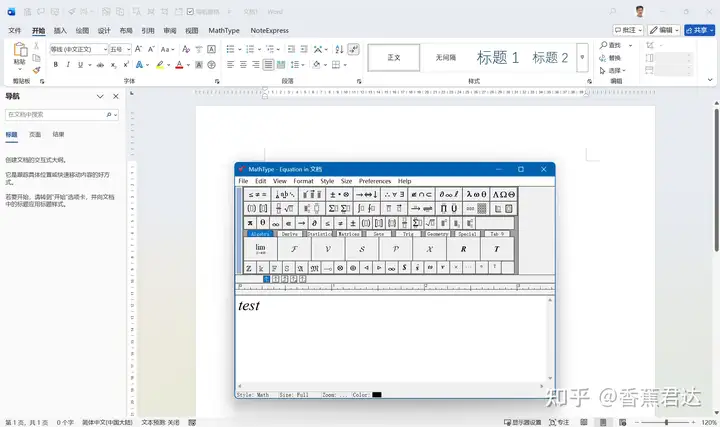Screen dimensions: 720x427
Task: Click the Format Painter brush icon
Action: (36, 70)
